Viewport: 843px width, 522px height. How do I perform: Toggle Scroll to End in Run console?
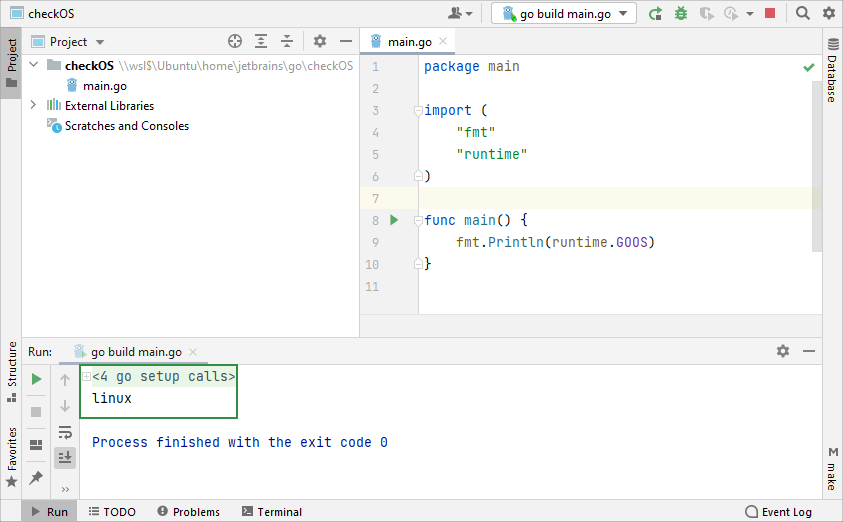[x=65, y=457]
